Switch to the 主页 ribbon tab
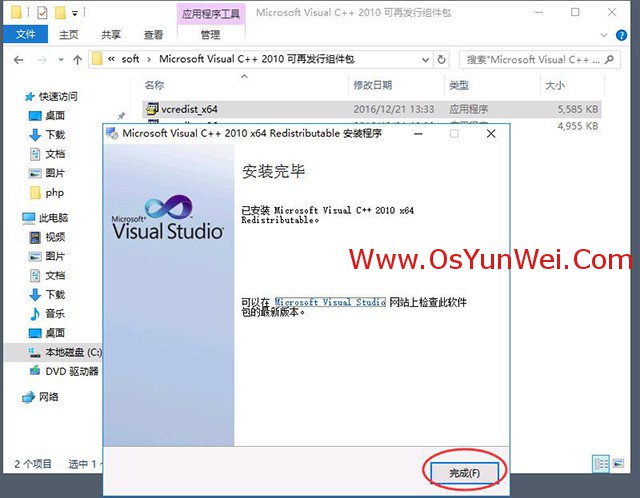Viewport: 640px width, 498px height. click(69, 35)
